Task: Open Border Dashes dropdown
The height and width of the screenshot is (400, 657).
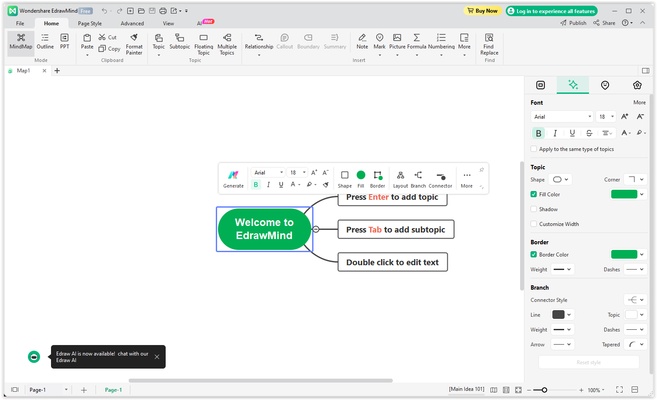Action: pos(635,269)
